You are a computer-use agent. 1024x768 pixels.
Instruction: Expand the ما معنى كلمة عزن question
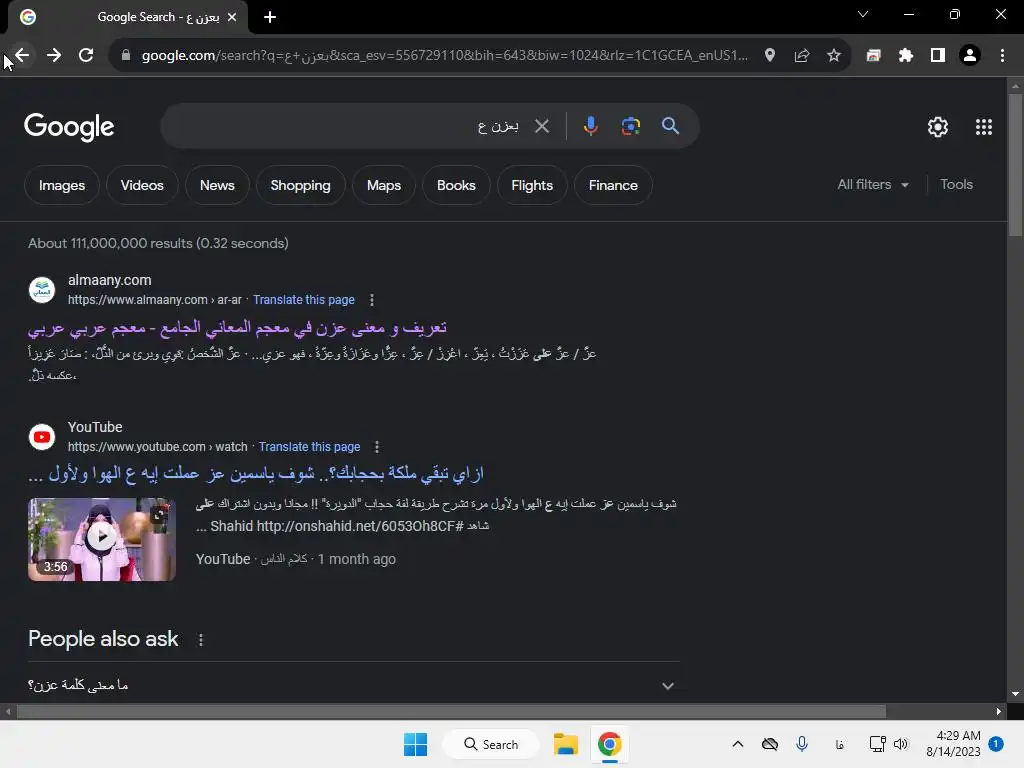[353, 685]
